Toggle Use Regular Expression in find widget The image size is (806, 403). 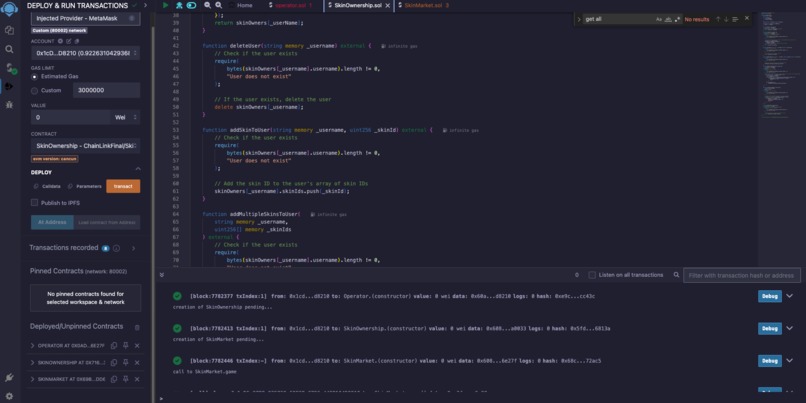coord(677,19)
